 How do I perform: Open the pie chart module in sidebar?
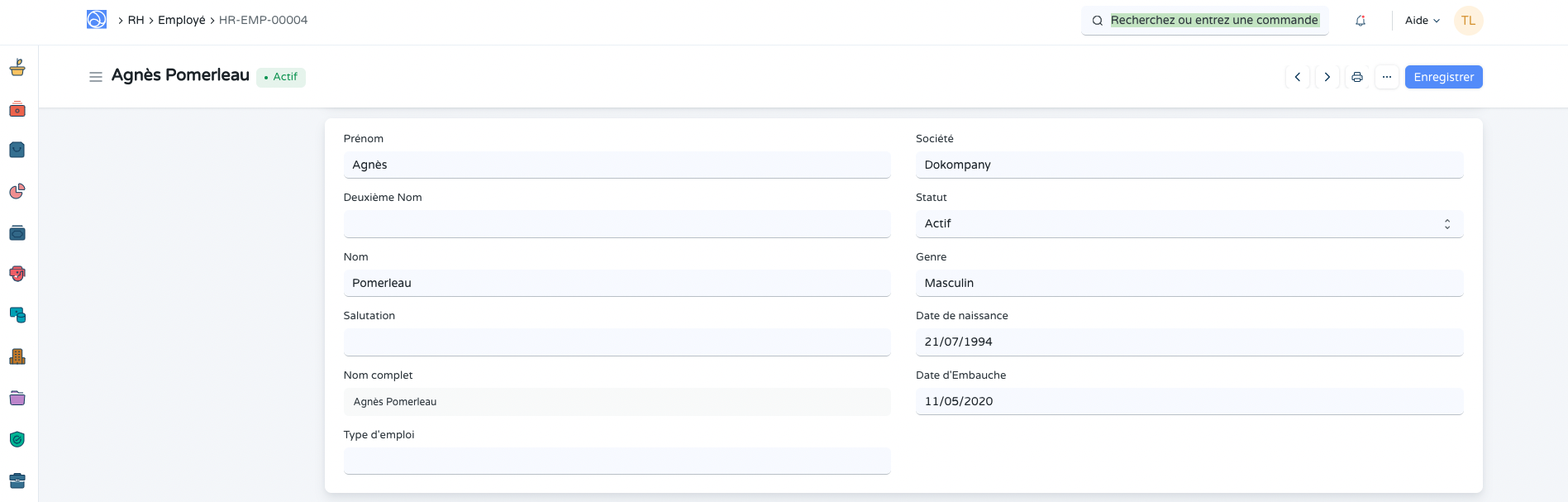pos(17,192)
